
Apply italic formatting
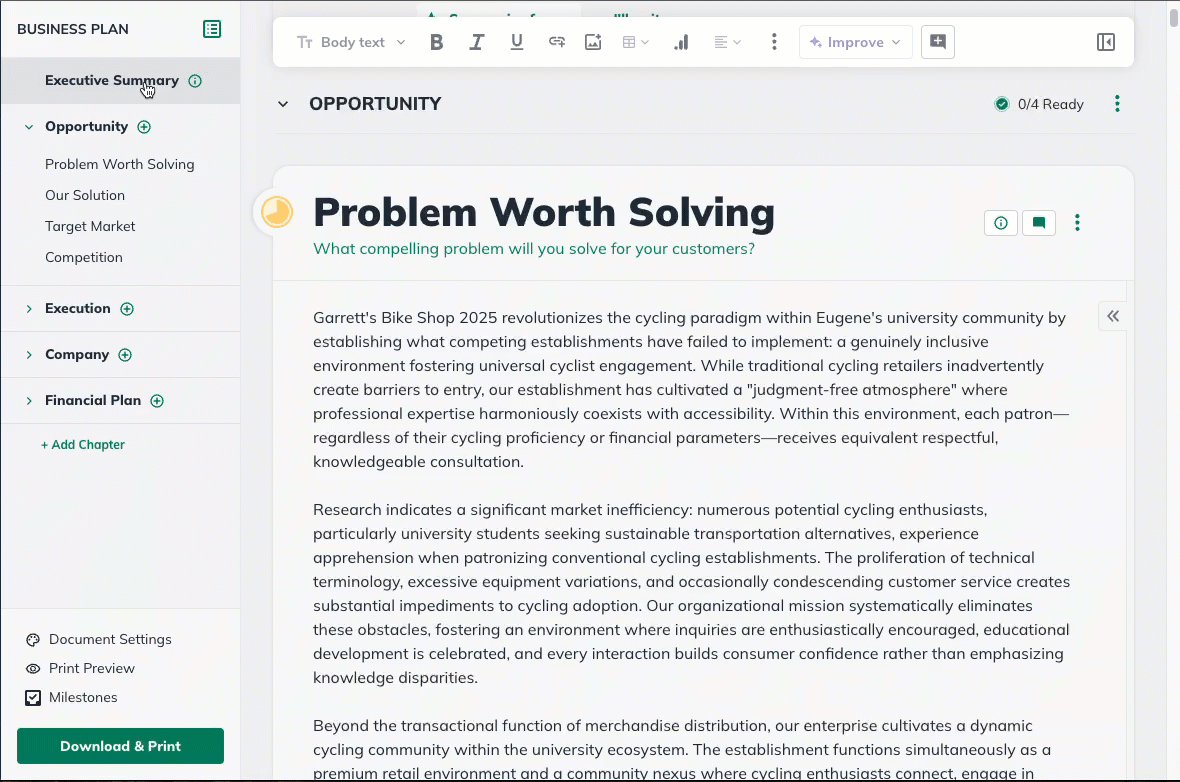click(x=477, y=42)
